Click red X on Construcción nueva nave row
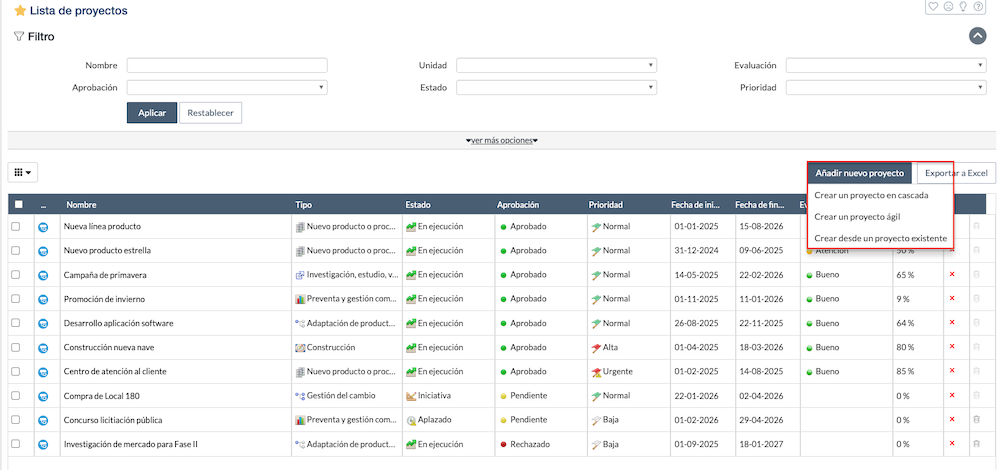1000x470 pixels. [x=952, y=347]
